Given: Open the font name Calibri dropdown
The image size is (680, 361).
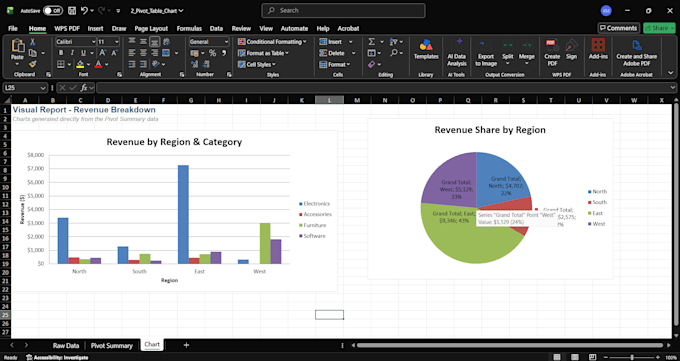Looking at the screenshot, I should tap(76, 42).
